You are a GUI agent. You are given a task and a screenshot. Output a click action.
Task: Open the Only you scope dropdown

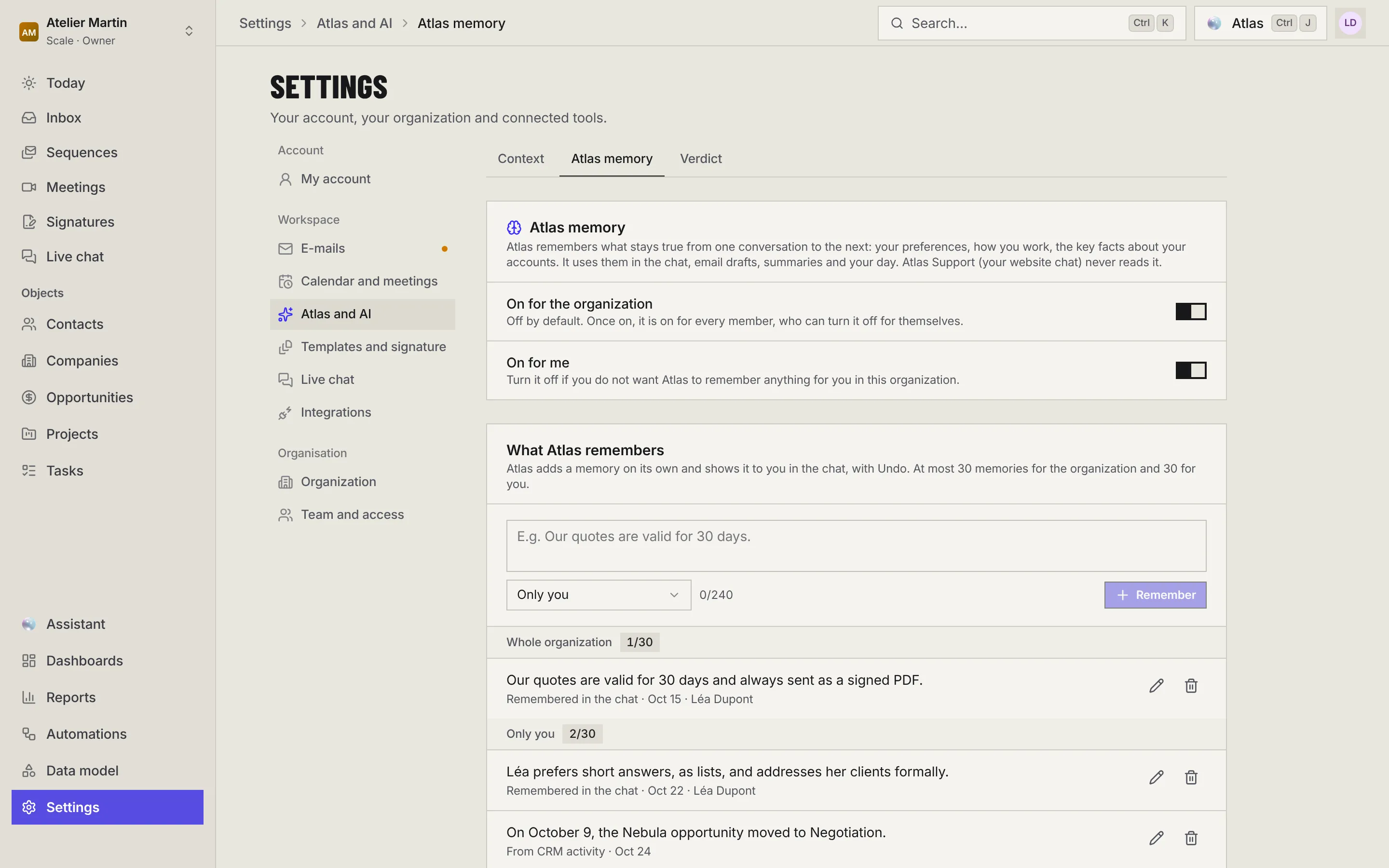click(599, 595)
